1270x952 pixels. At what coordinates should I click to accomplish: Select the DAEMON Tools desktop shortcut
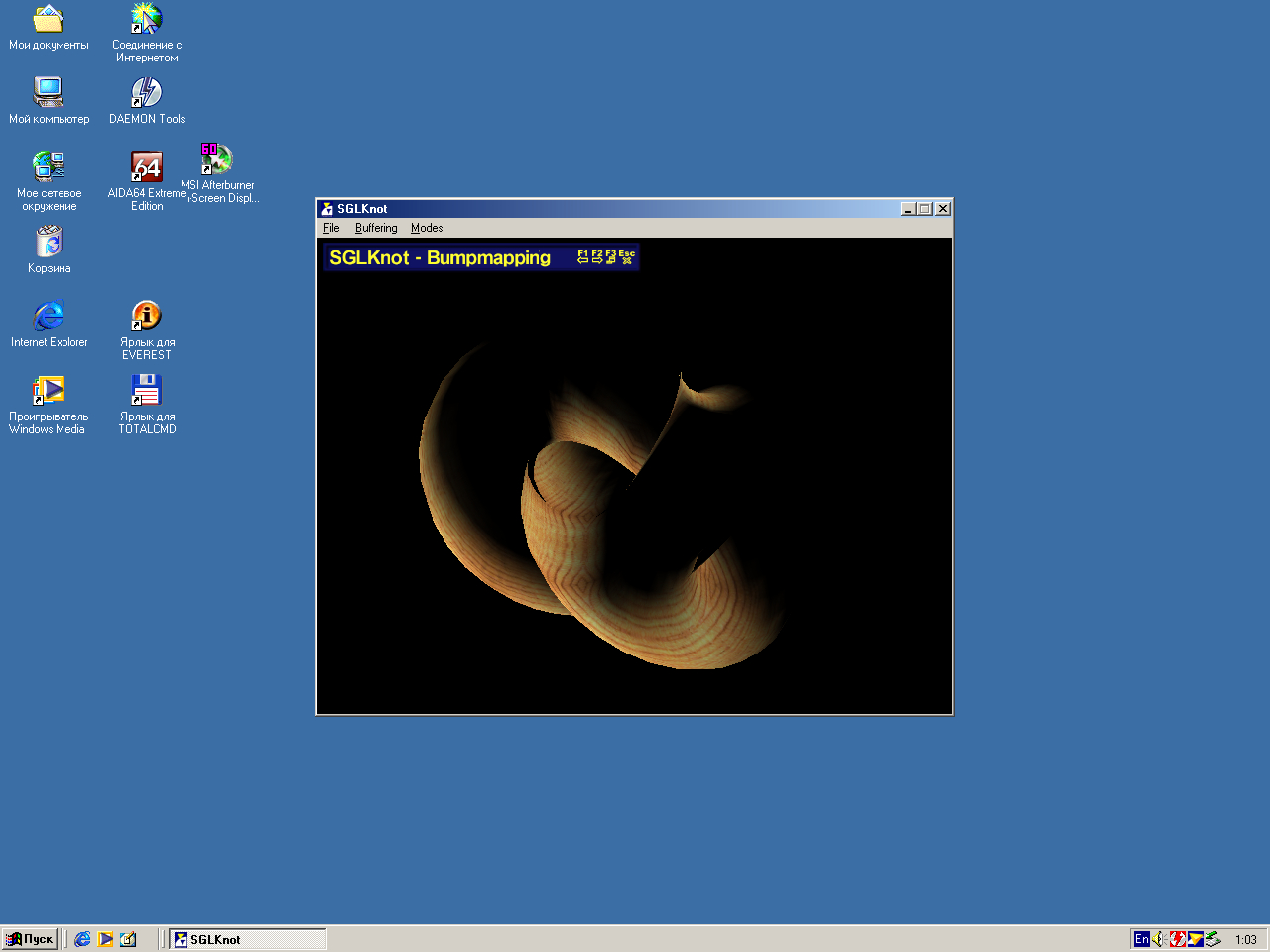click(146, 93)
